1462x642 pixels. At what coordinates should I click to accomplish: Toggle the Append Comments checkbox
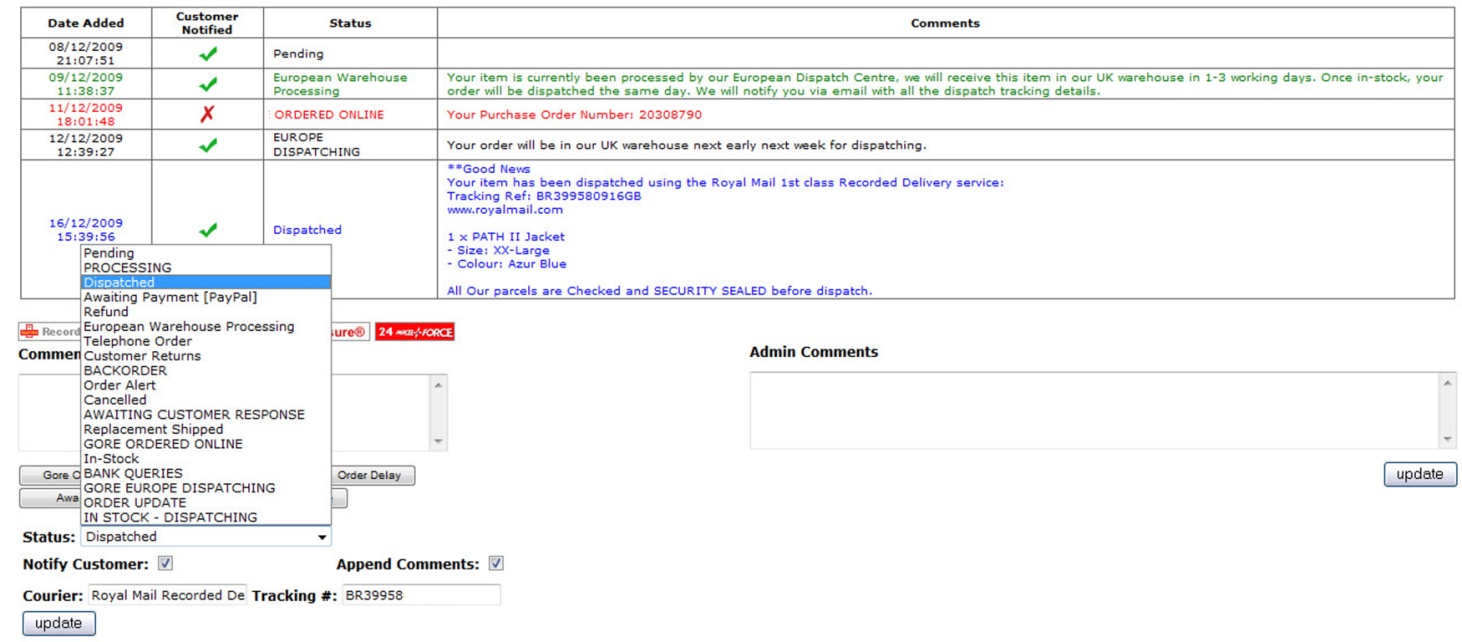pyautogui.click(x=496, y=564)
